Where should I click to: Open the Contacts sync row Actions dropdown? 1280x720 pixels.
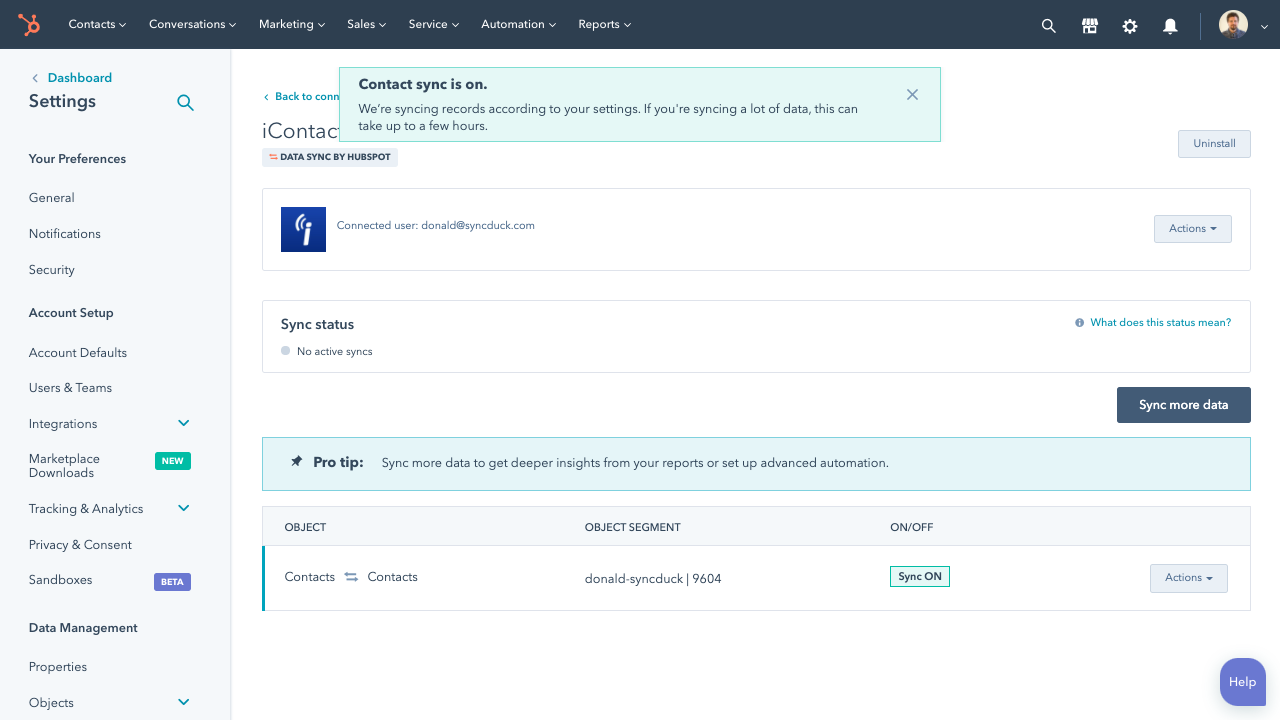1189,578
